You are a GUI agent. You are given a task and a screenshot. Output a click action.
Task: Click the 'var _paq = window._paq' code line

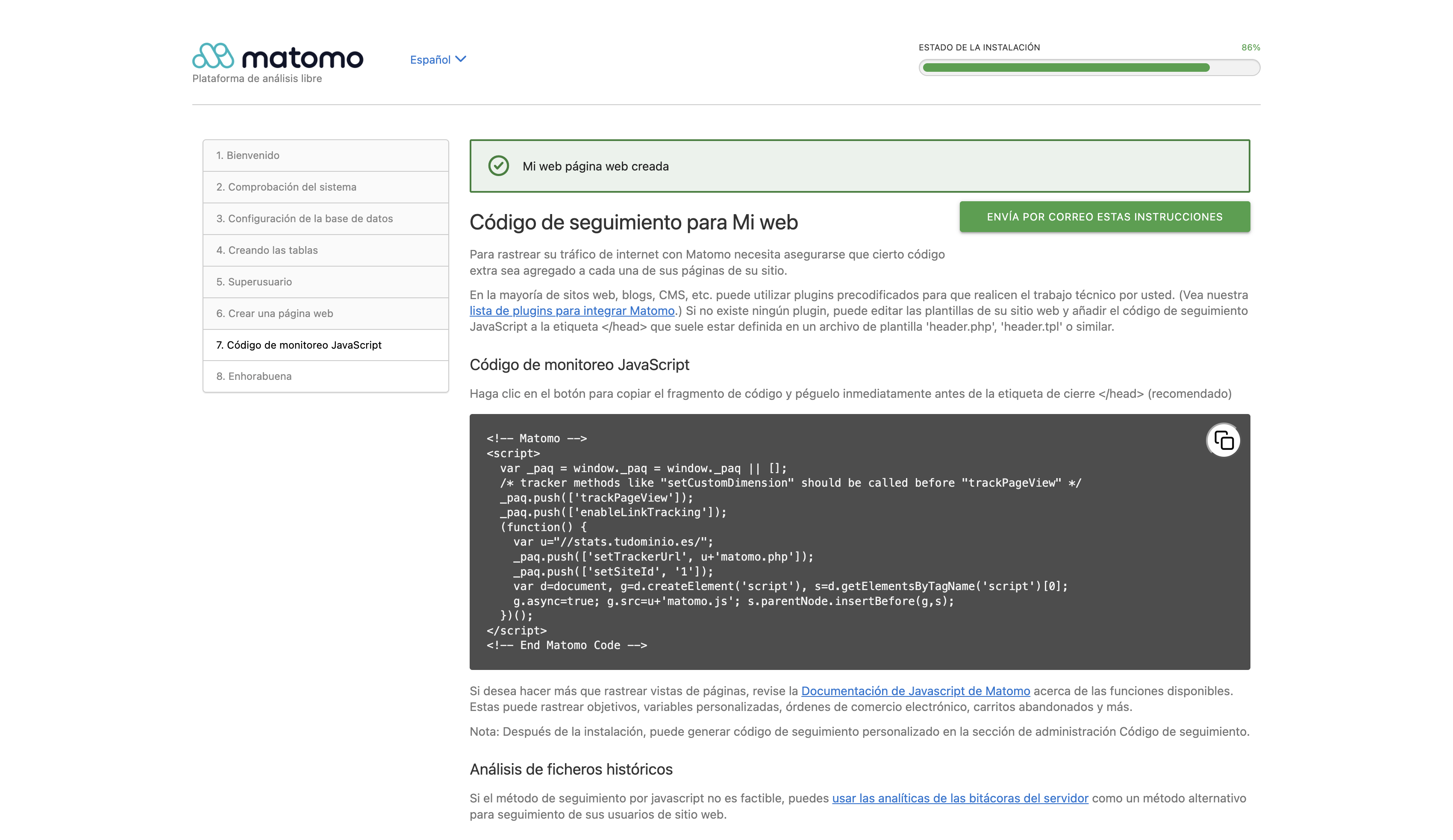click(643, 468)
